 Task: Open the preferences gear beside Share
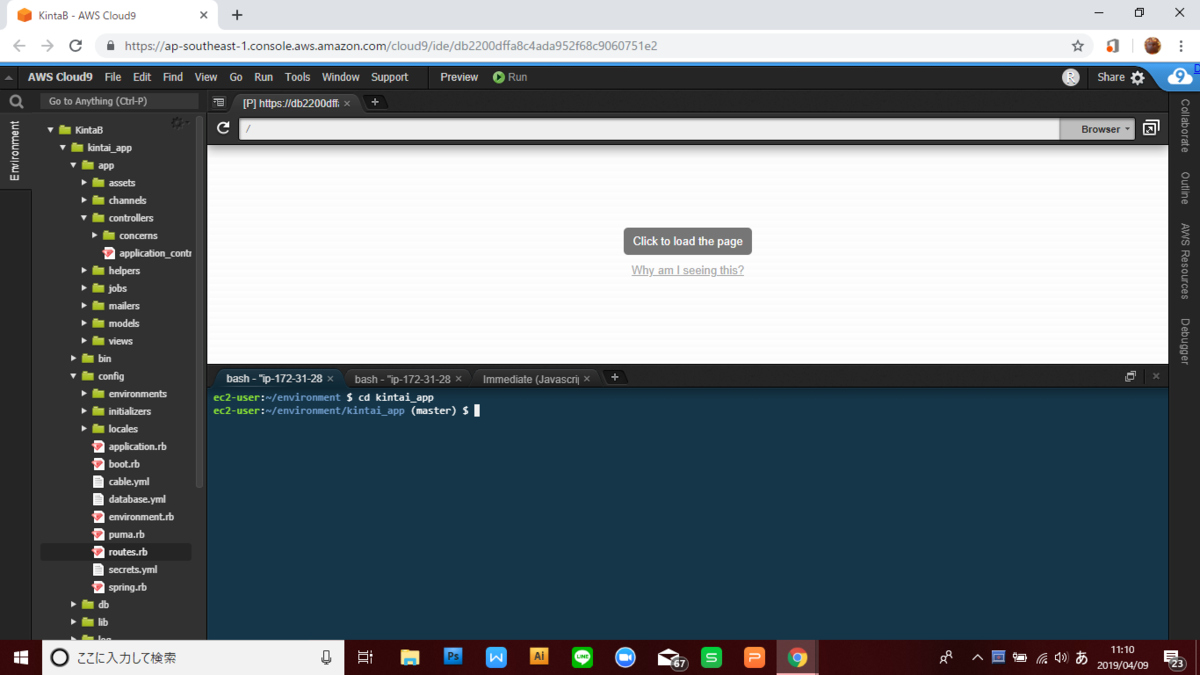(x=1138, y=77)
